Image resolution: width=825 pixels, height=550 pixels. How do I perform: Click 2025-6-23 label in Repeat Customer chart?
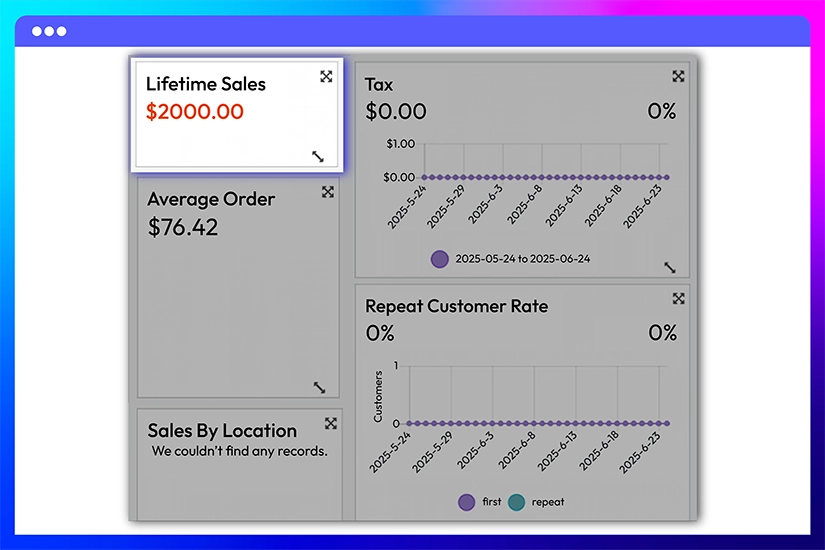639,453
